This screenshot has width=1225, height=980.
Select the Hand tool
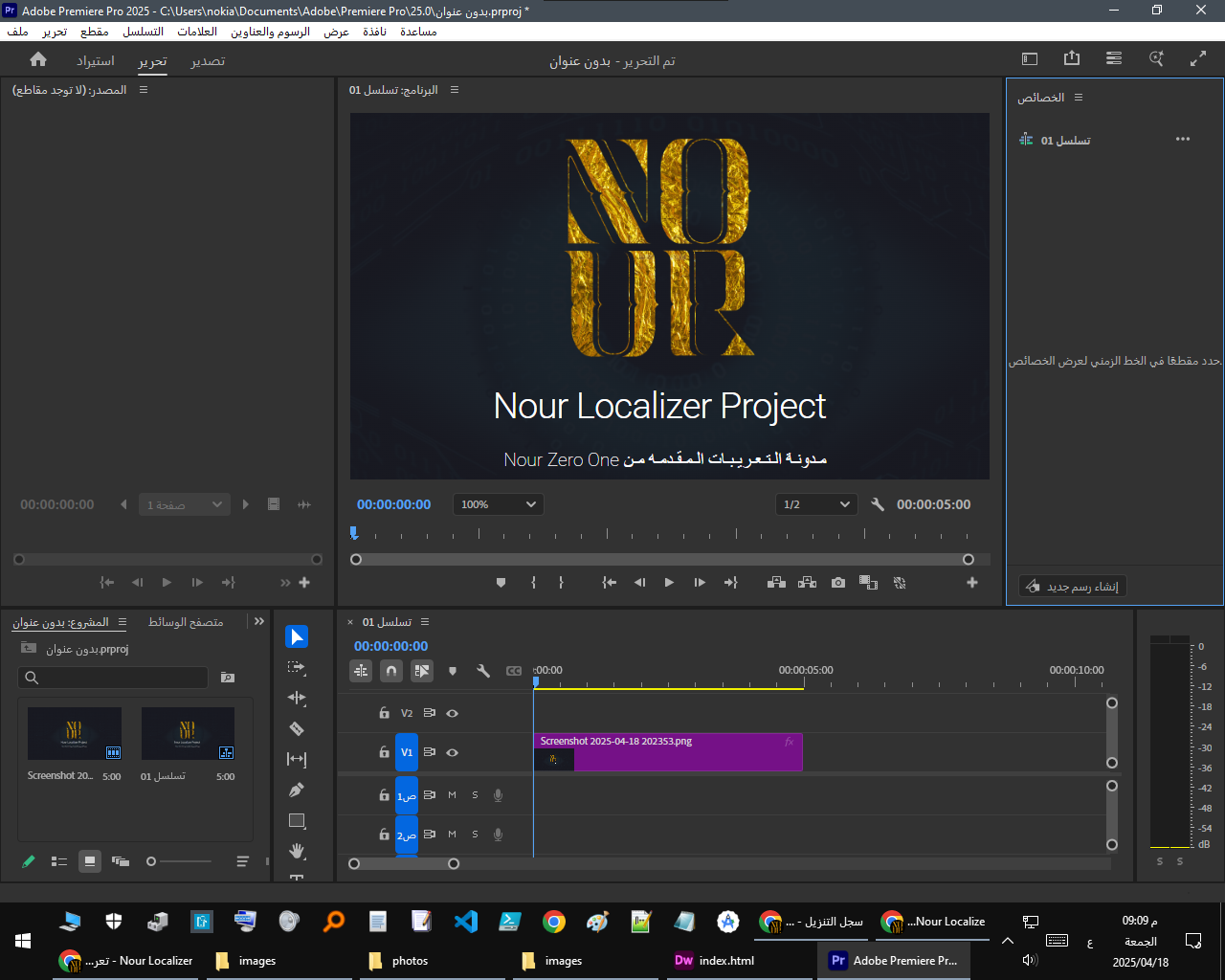tap(297, 851)
